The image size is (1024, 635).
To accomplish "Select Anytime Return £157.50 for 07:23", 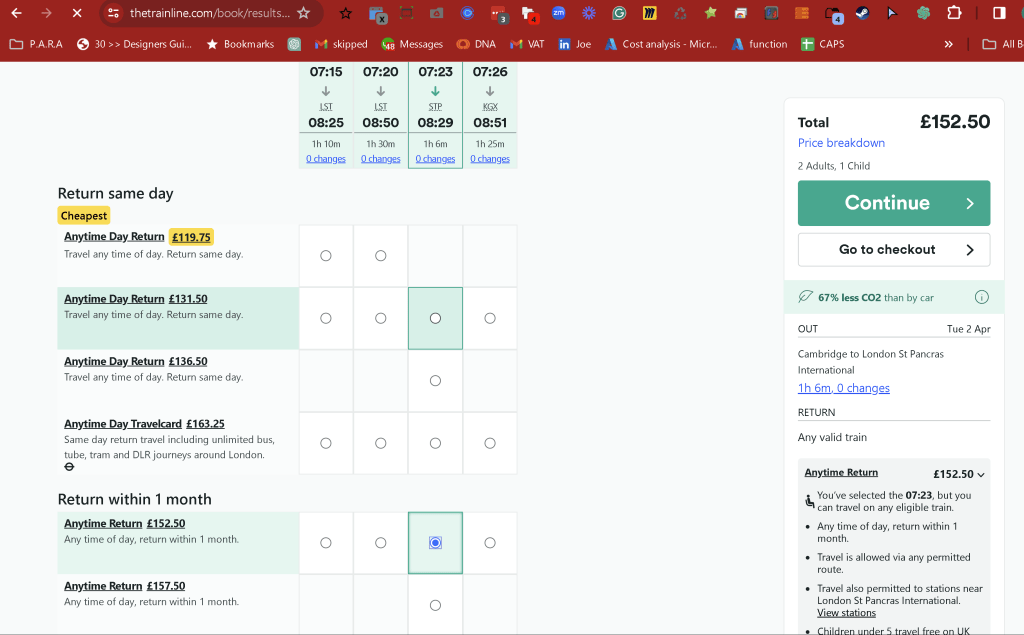I will coord(436,606).
